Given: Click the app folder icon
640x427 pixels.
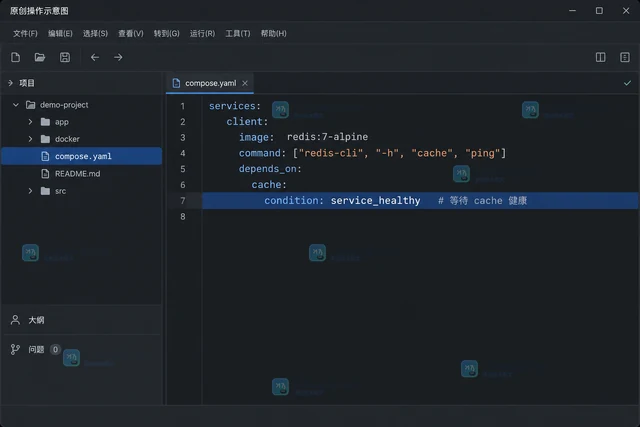Looking at the screenshot, I should (45, 122).
